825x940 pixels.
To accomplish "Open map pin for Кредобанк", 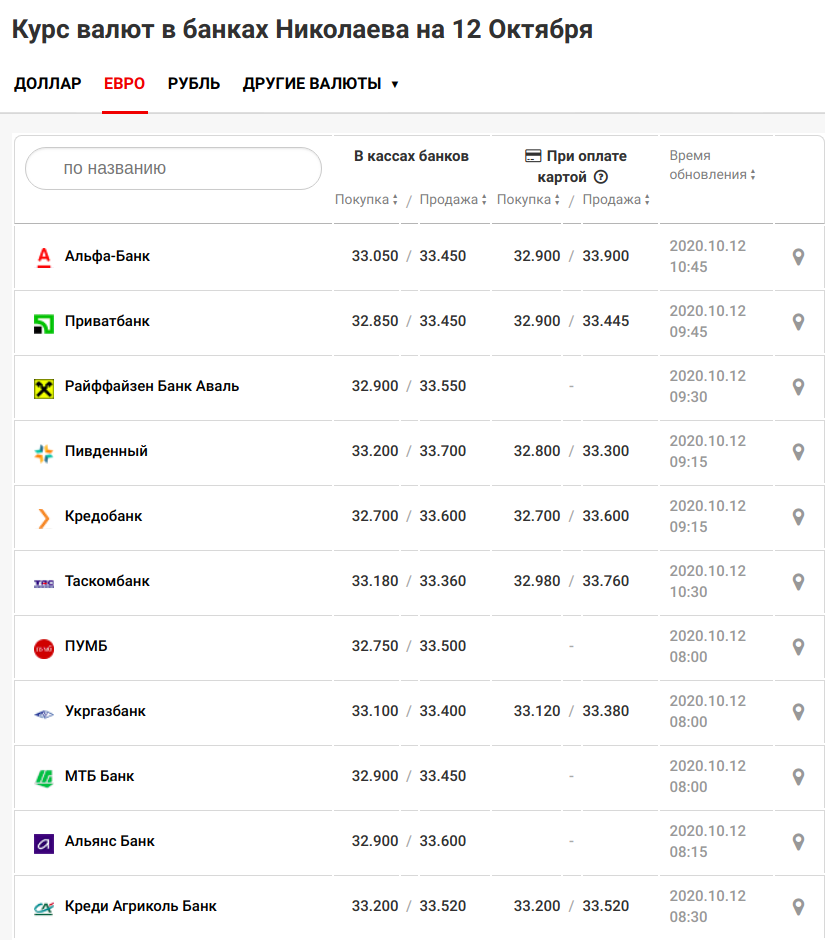I will [798, 517].
